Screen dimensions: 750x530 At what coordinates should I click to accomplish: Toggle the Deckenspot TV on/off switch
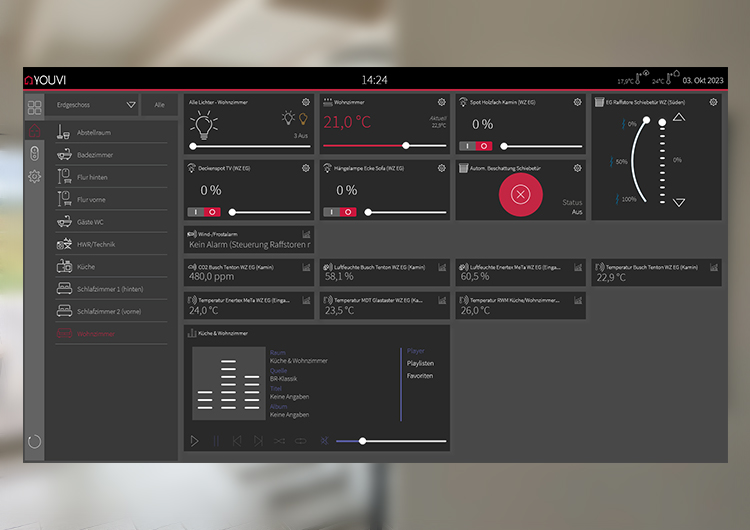click(x=203, y=212)
